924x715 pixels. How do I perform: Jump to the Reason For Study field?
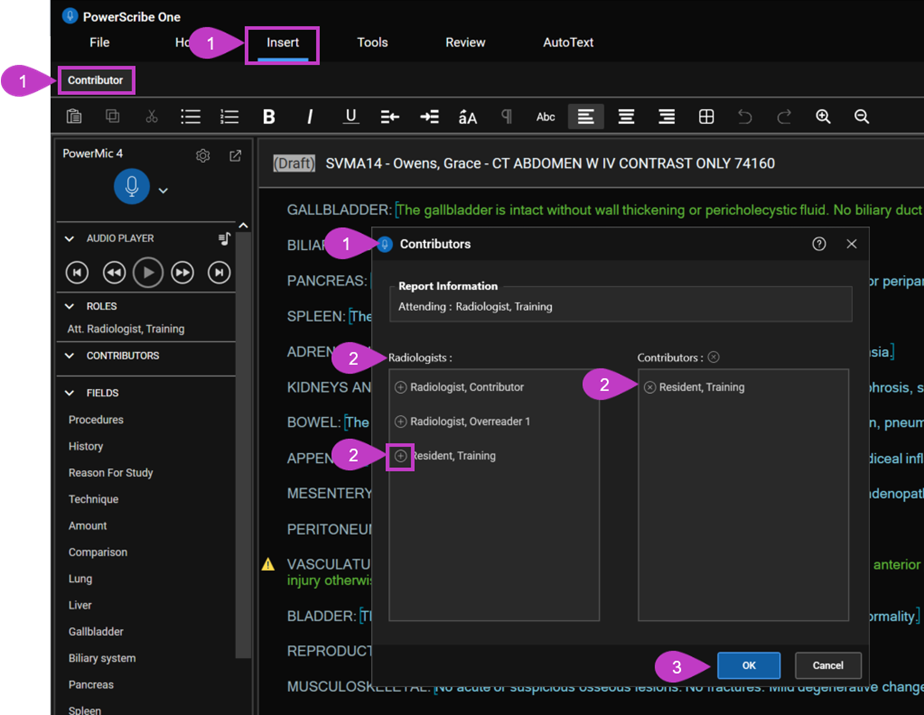111,473
